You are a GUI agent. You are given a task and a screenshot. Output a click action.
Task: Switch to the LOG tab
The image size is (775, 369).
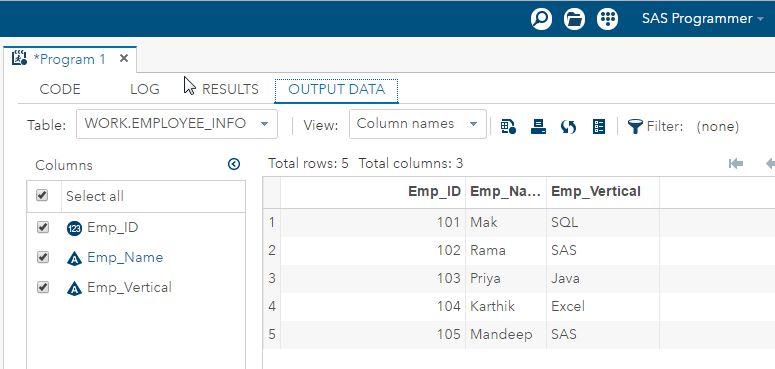pos(145,89)
